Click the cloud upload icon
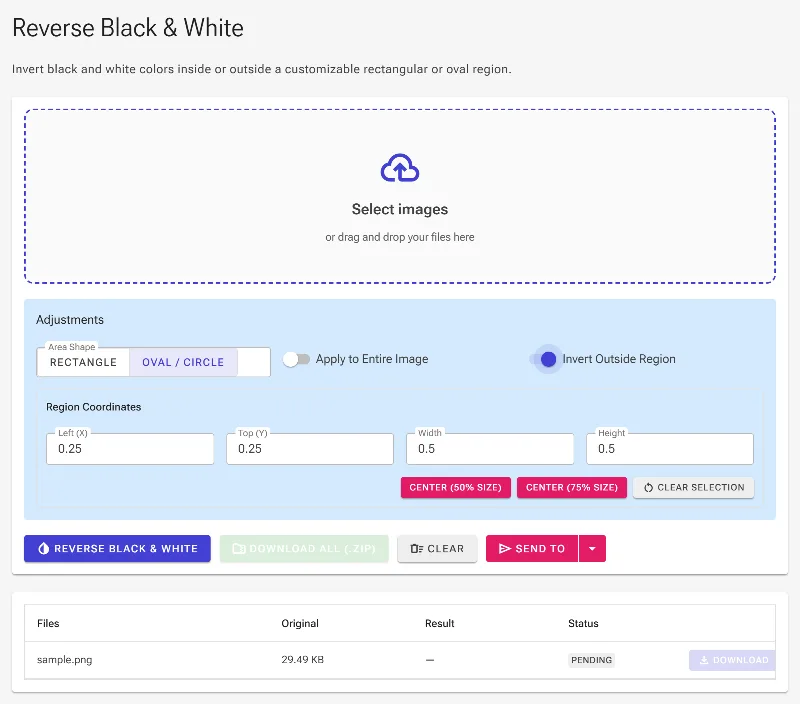Screen dimensions: 800x704 [x=400, y=168]
